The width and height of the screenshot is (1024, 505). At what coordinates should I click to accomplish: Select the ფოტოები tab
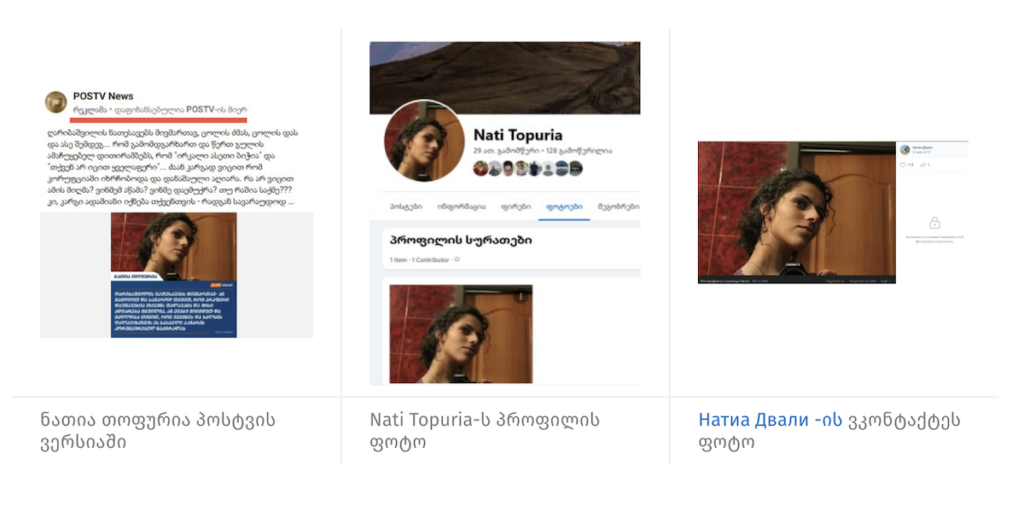[x=556, y=207]
